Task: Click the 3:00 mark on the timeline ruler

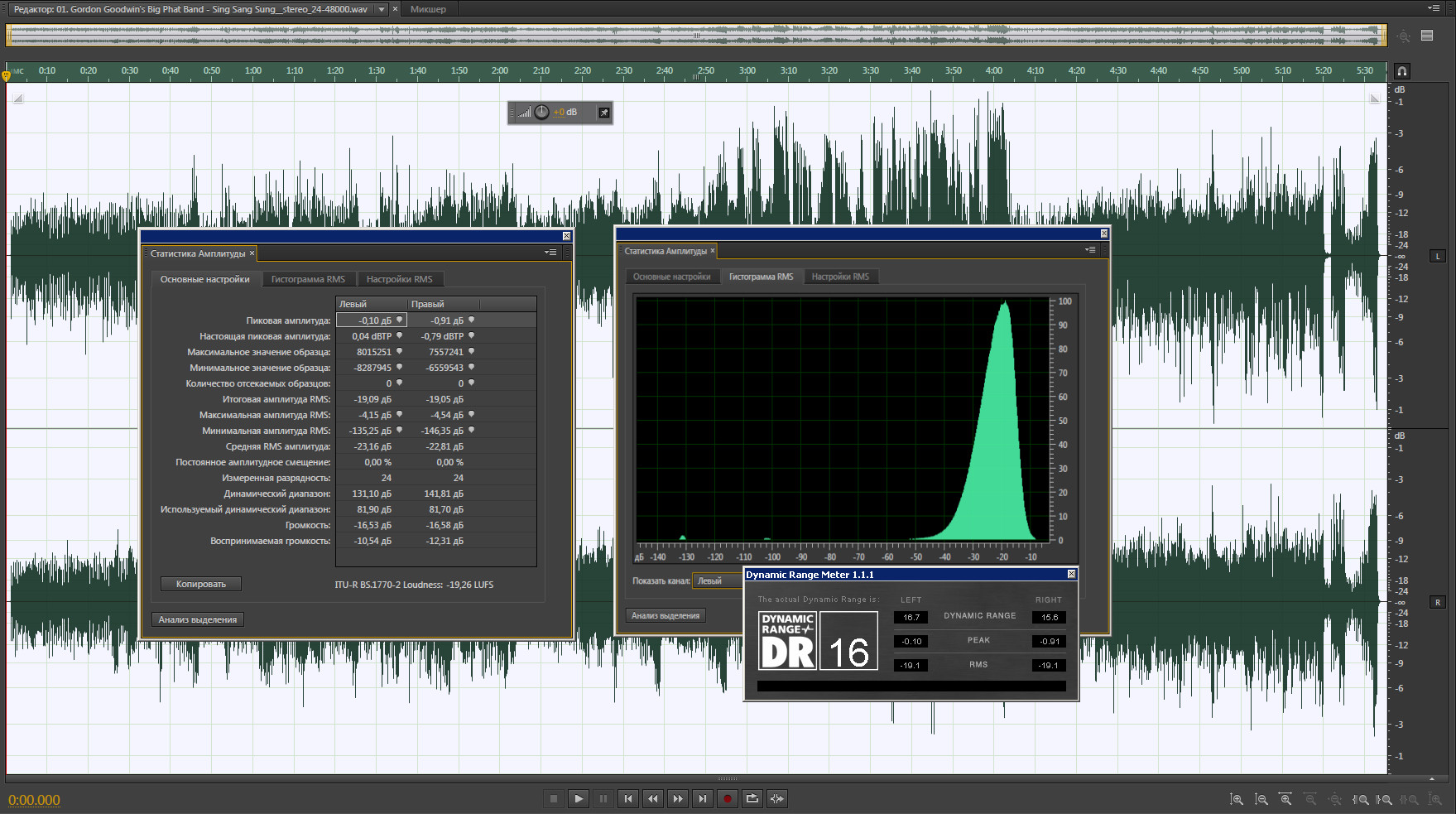Action: [747, 71]
